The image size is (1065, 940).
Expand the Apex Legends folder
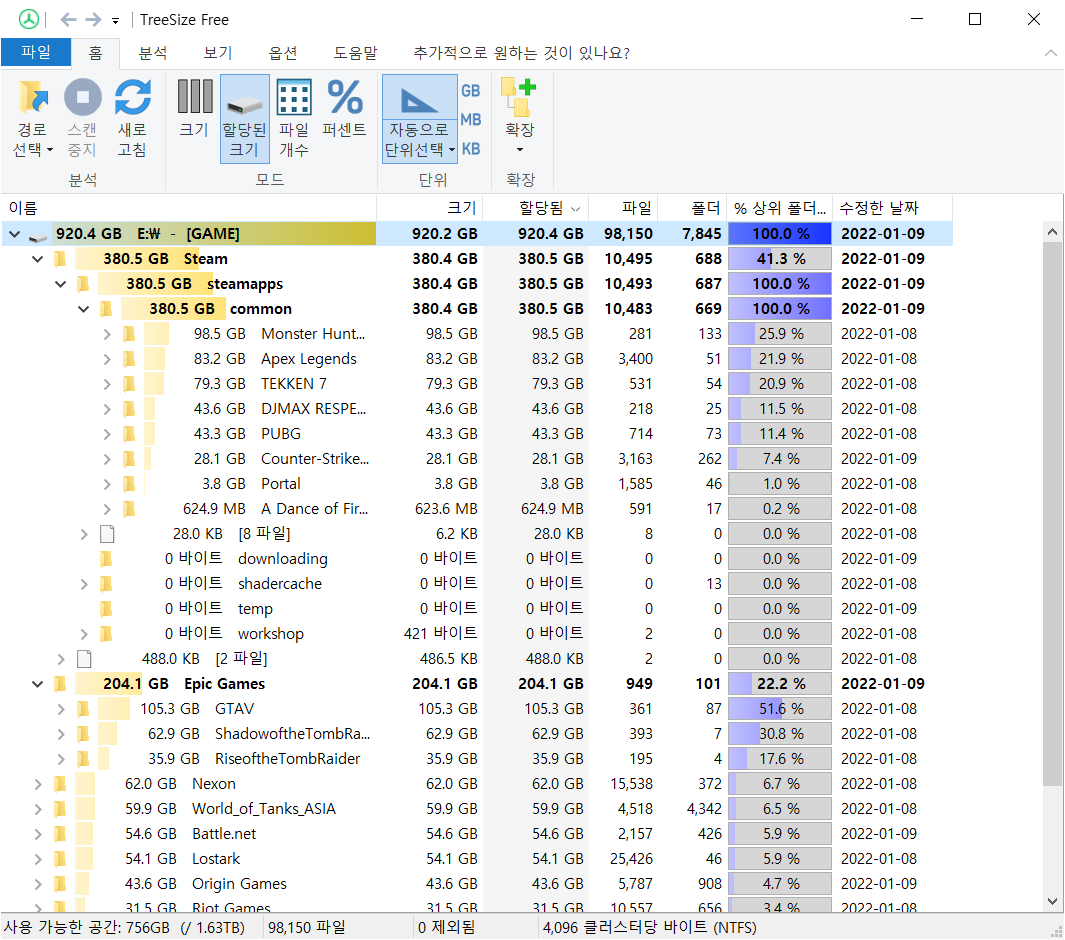click(x=107, y=359)
